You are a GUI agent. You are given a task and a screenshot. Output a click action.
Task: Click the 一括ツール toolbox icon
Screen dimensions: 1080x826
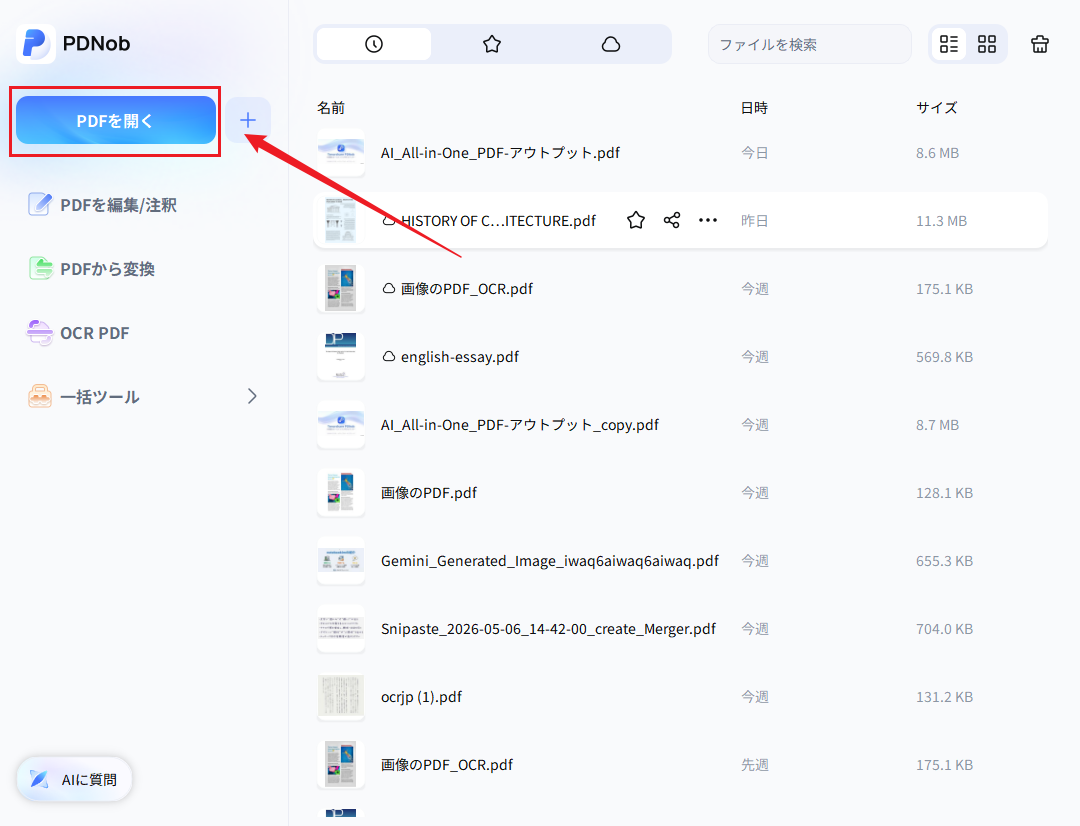click(40, 396)
